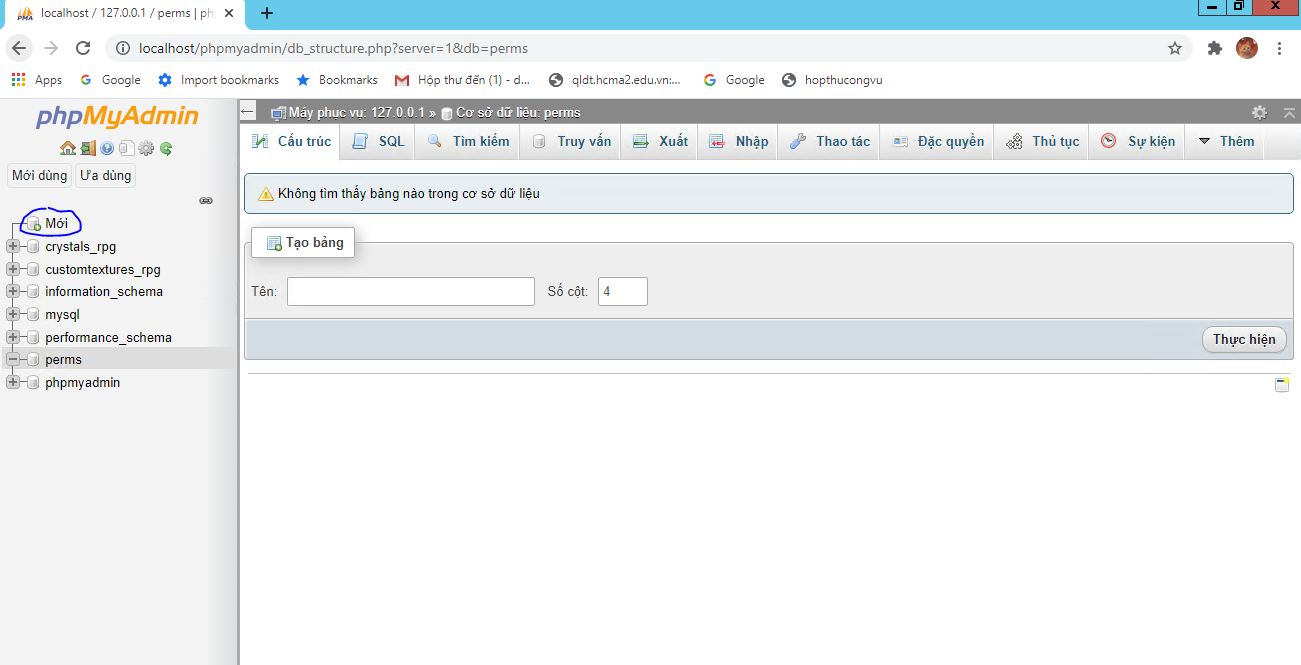The height and width of the screenshot is (665, 1301).
Task: Click Mới to create new database
Action: pyautogui.click(x=56, y=223)
